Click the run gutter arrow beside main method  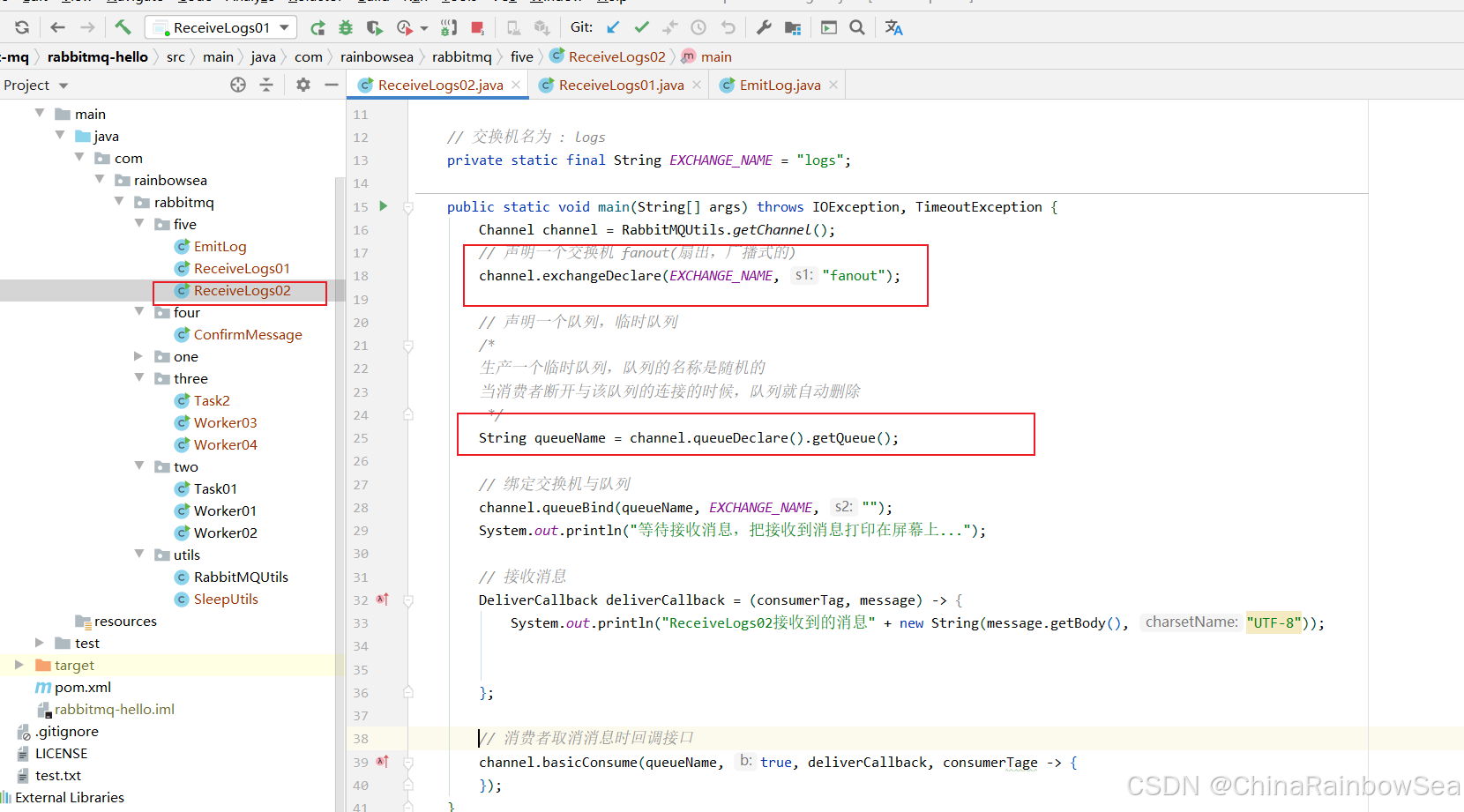click(x=384, y=206)
